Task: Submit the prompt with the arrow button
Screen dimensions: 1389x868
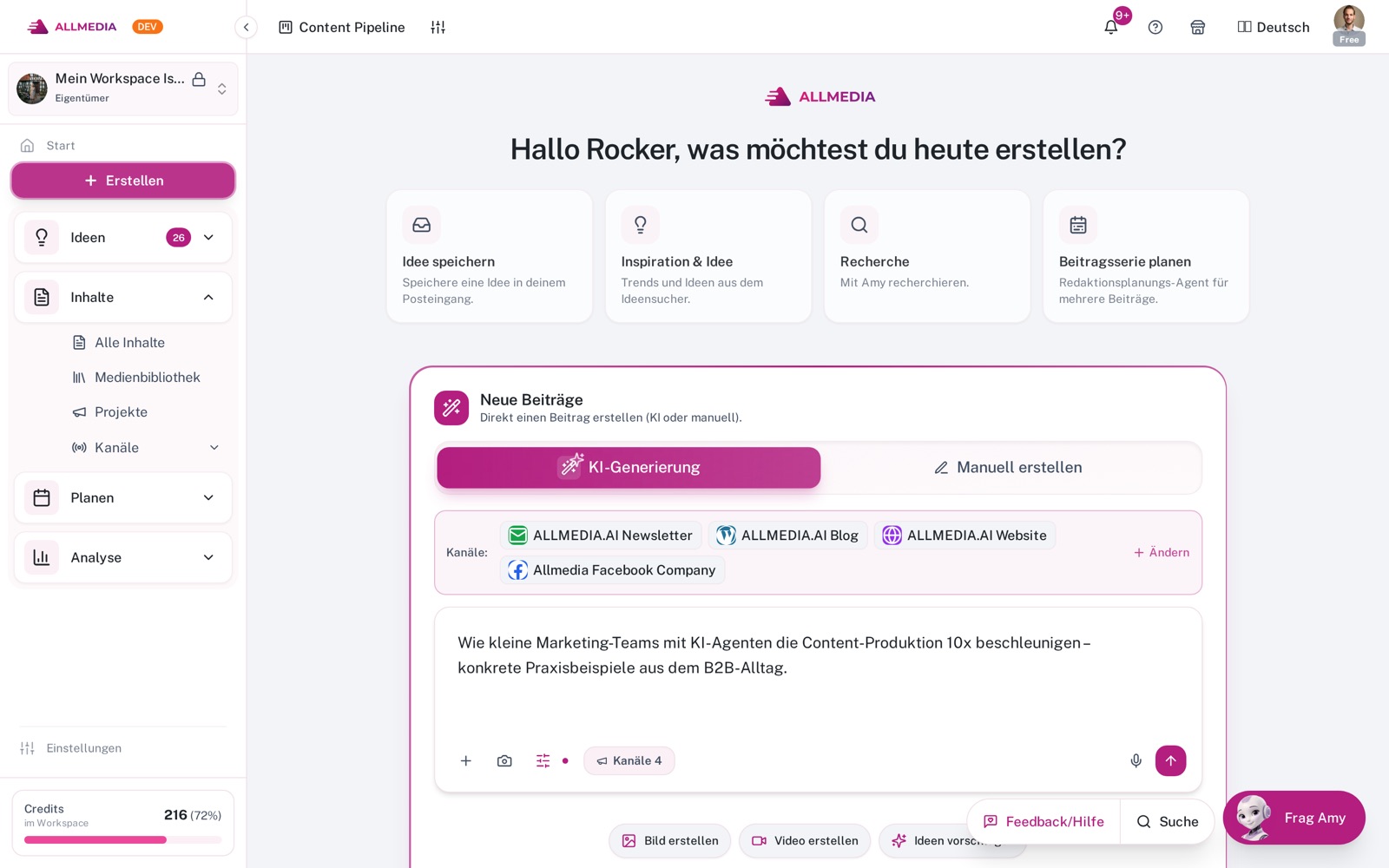Action: [x=1170, y=760]
